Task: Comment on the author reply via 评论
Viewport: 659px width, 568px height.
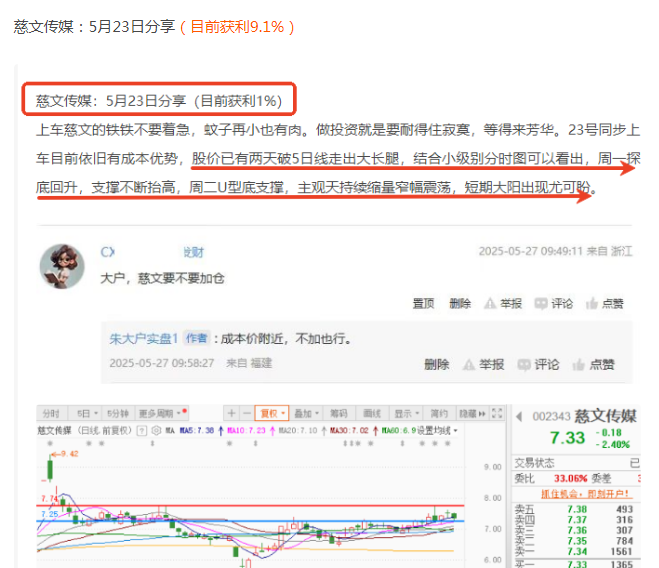Action: point(538,365)
